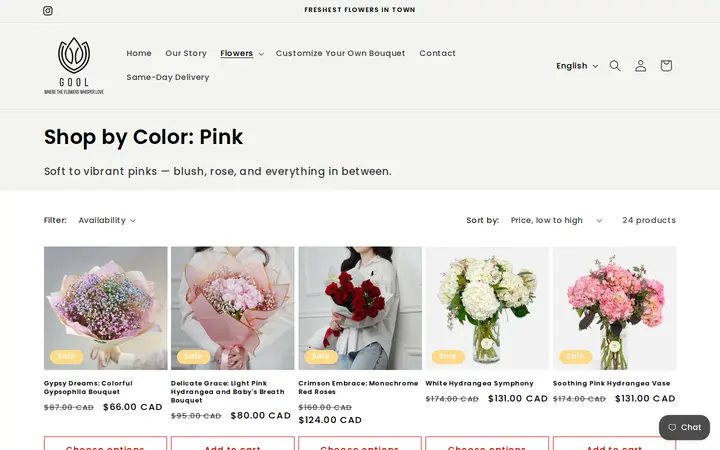720x450 pixels.
Task: Click the Sale badge on Crimson Embrace
Action: click(321, 356)
